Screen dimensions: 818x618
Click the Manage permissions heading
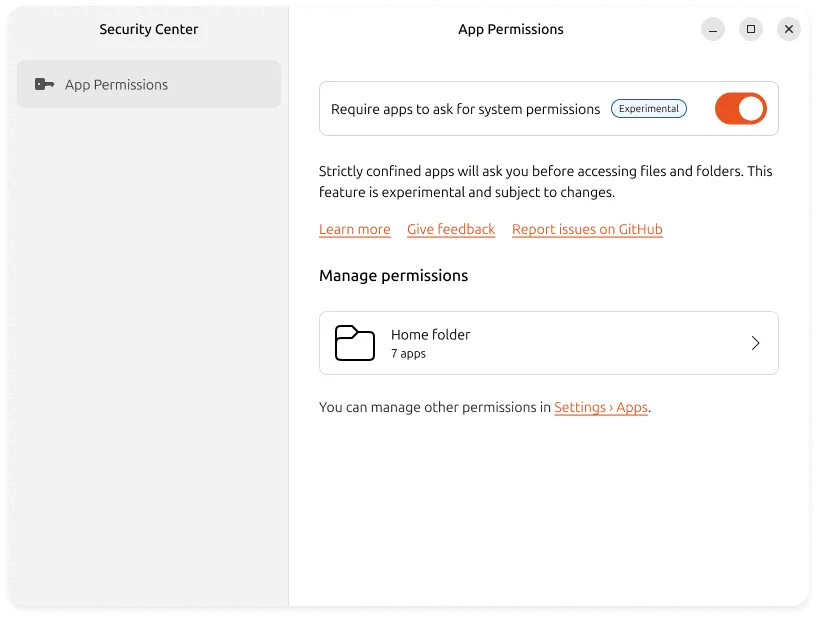(x=393, y=275)
